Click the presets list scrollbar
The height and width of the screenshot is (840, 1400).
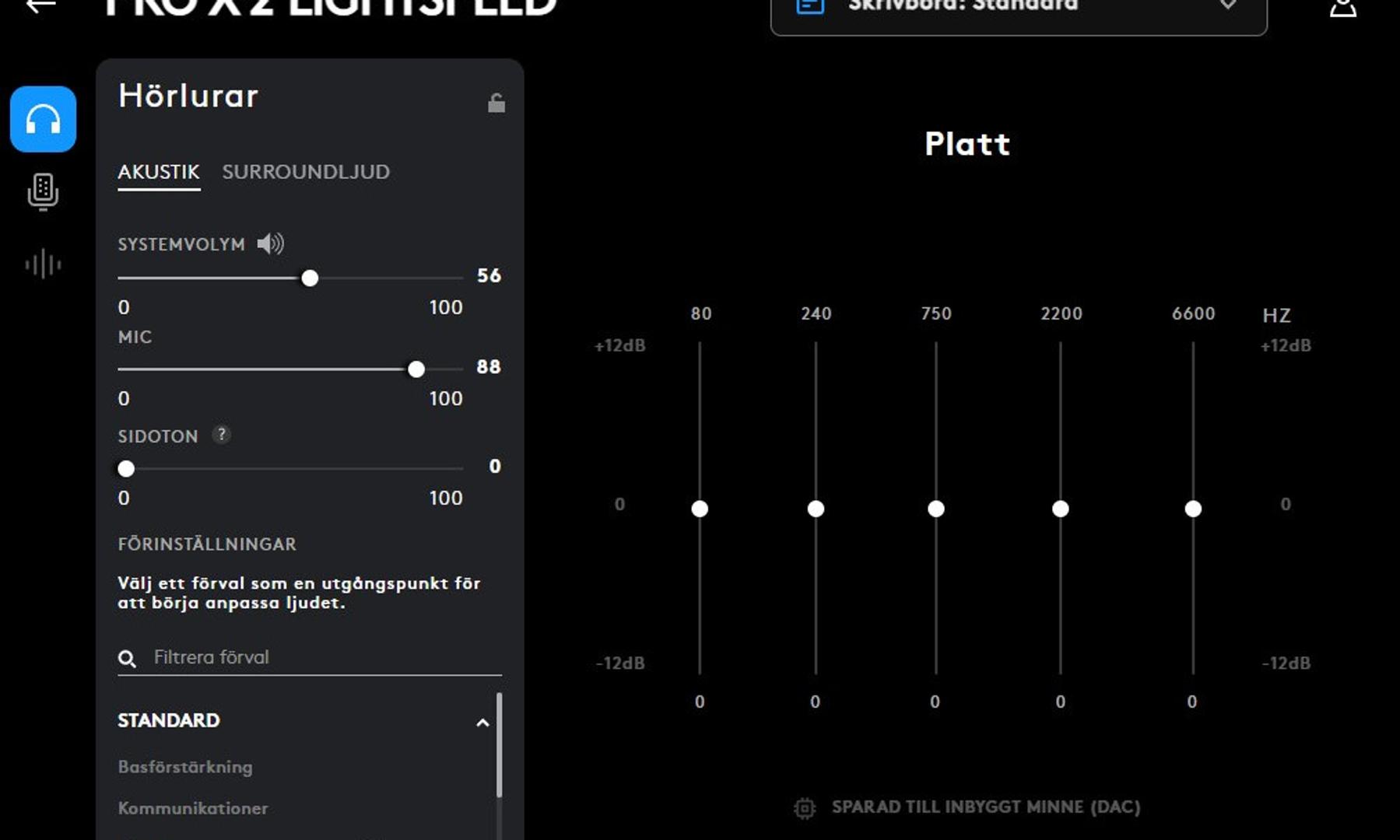[499, 744]
